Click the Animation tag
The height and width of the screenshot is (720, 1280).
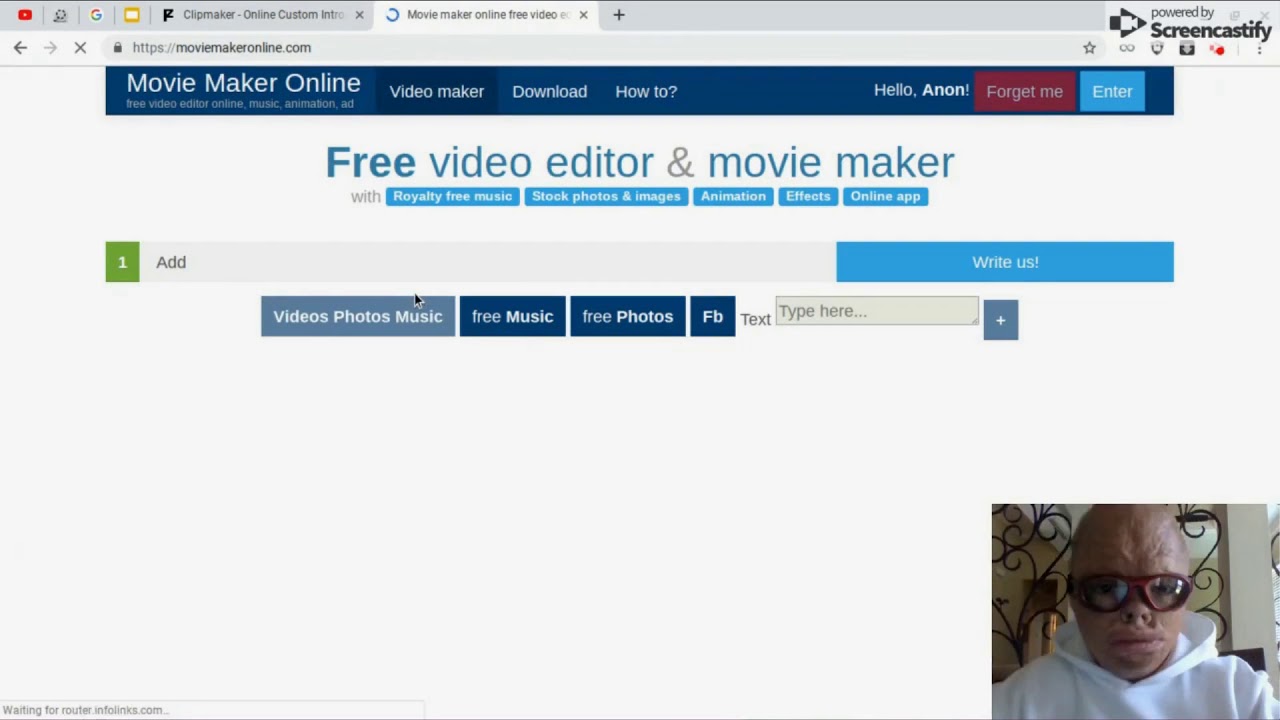733,196
